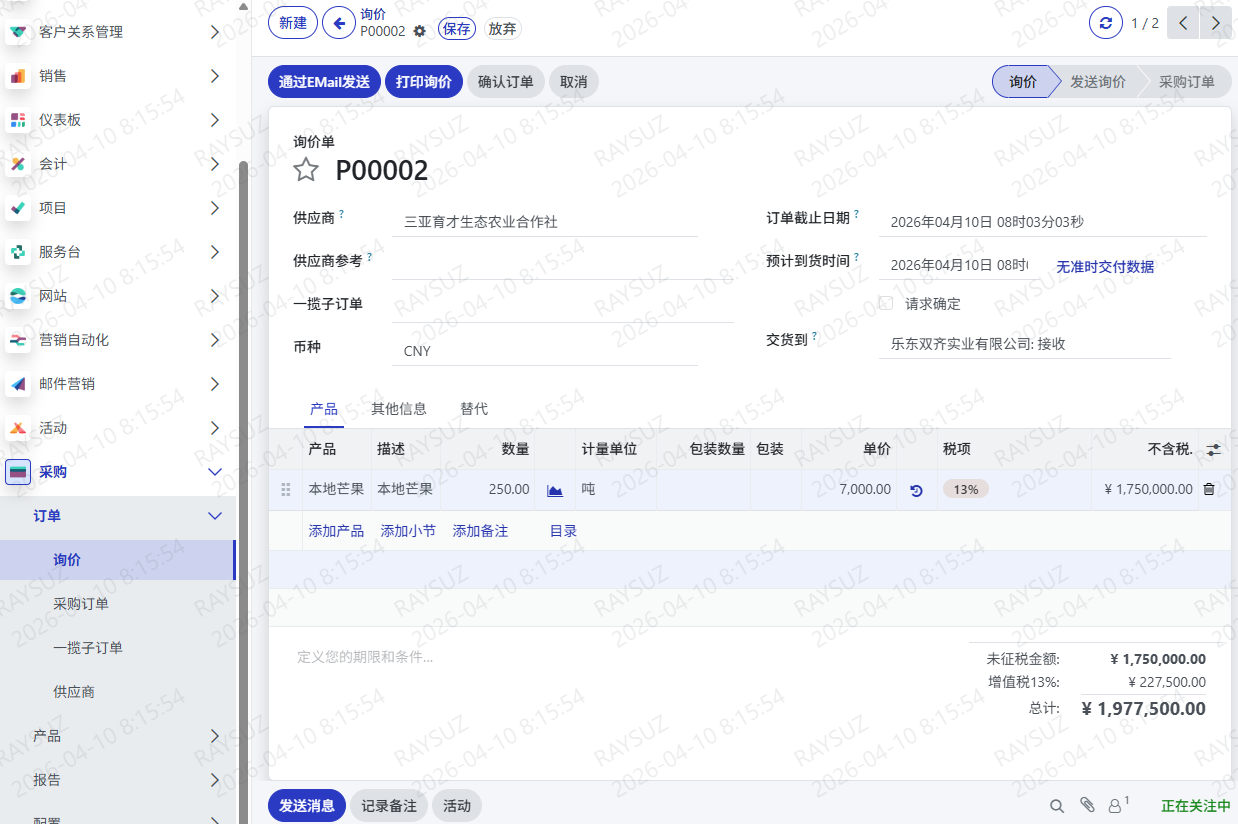1238x824 pixels.
Task: Click the 供应商参考 input field
Action: tap(563, 266)
